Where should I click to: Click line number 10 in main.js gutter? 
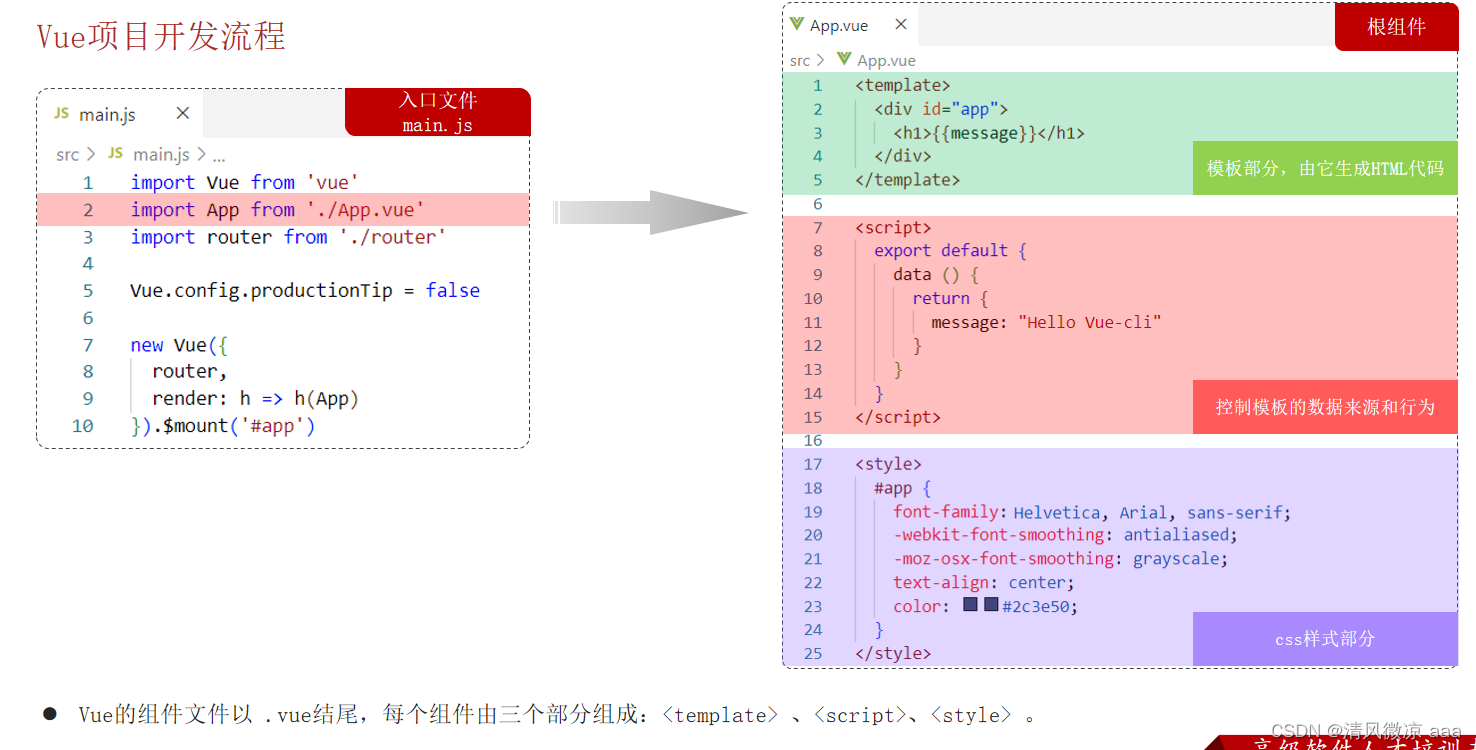83,426
